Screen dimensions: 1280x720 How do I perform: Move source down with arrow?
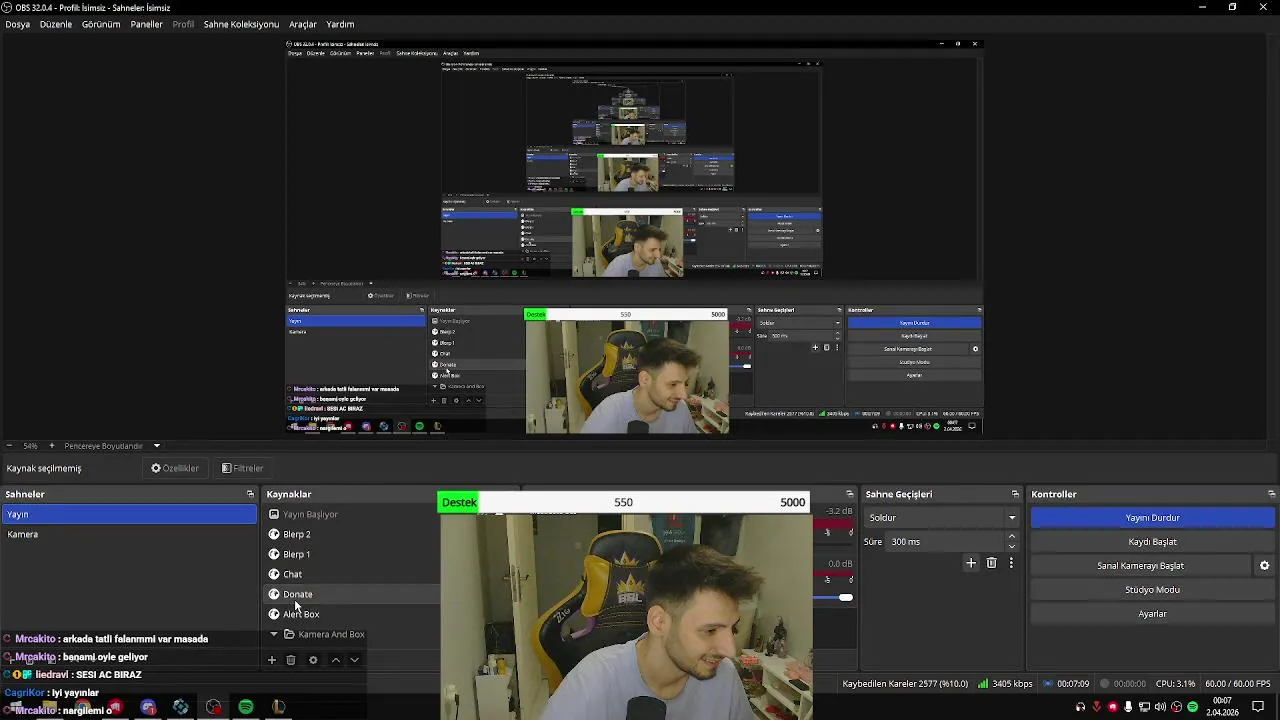click(x=354, y=660)
